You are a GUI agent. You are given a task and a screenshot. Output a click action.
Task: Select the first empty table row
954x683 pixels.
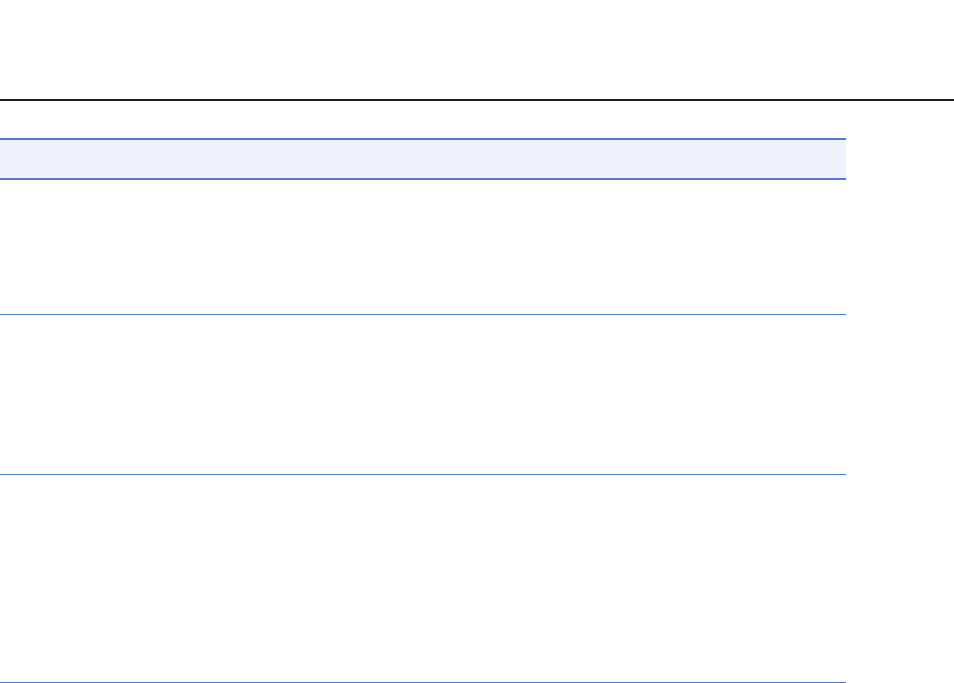click(x=422, y=247)
